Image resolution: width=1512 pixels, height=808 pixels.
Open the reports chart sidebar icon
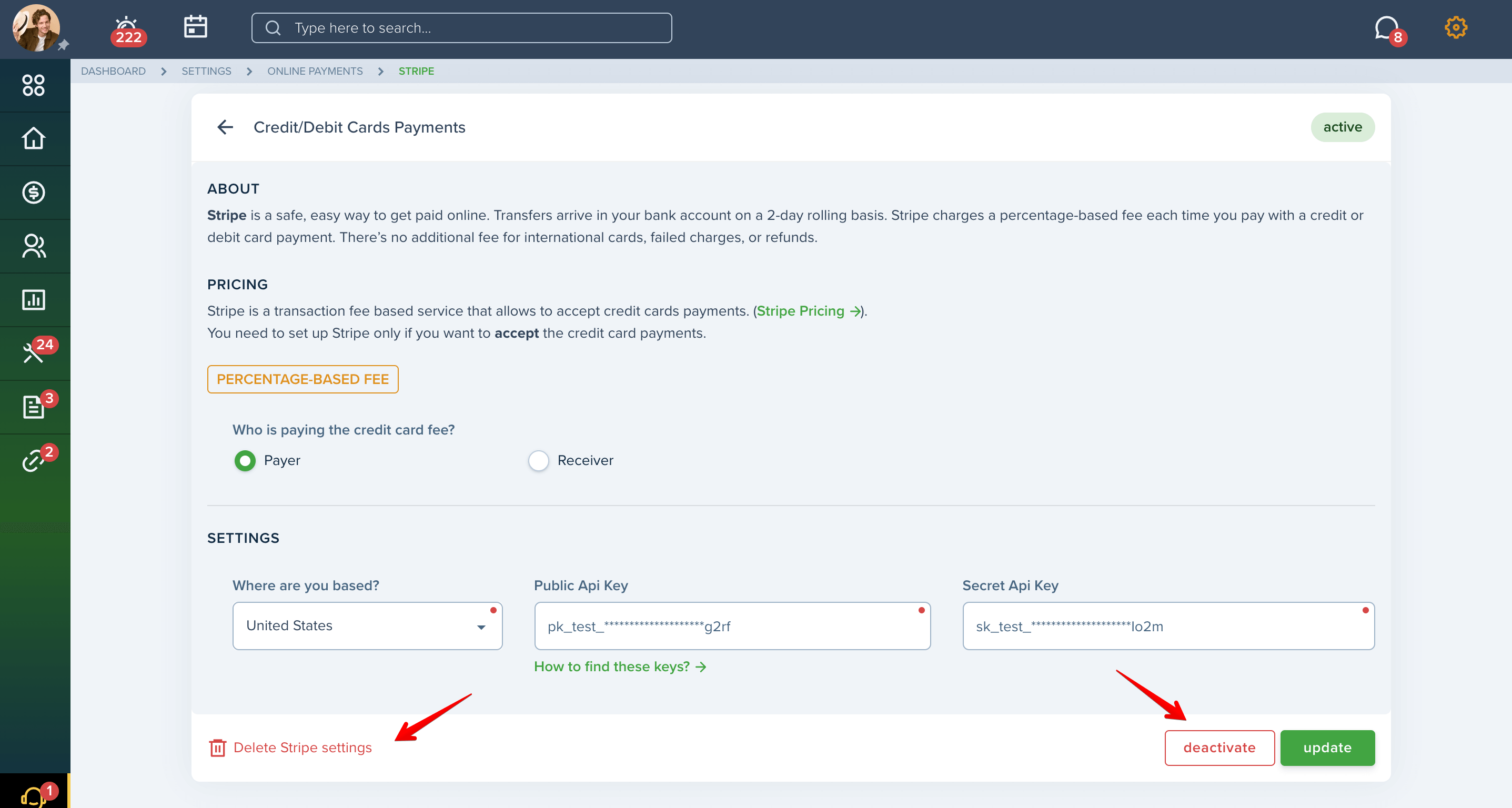[34, 299]
